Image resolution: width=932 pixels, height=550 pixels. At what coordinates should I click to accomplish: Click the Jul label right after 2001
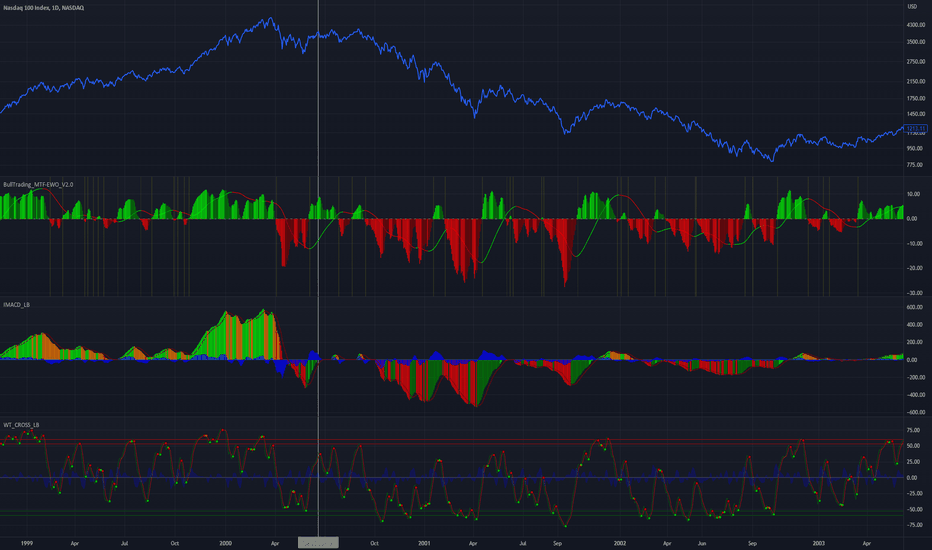coord(522,543)
